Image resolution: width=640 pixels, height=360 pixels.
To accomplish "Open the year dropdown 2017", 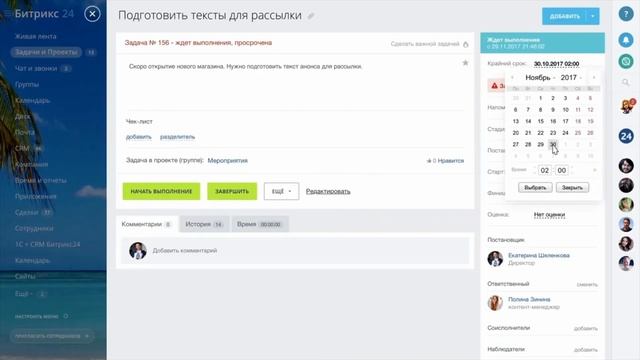I will (571, 78).
